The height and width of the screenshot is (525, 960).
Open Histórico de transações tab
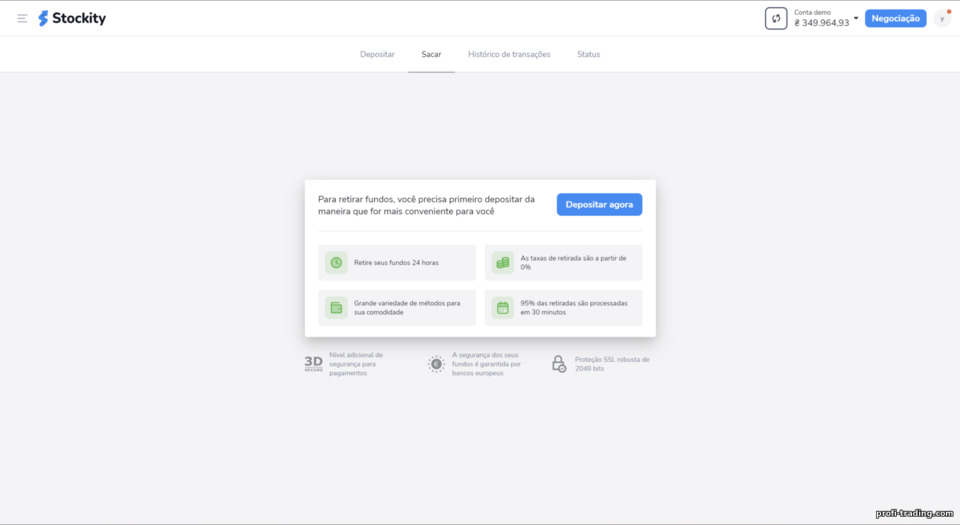(509, 54)
